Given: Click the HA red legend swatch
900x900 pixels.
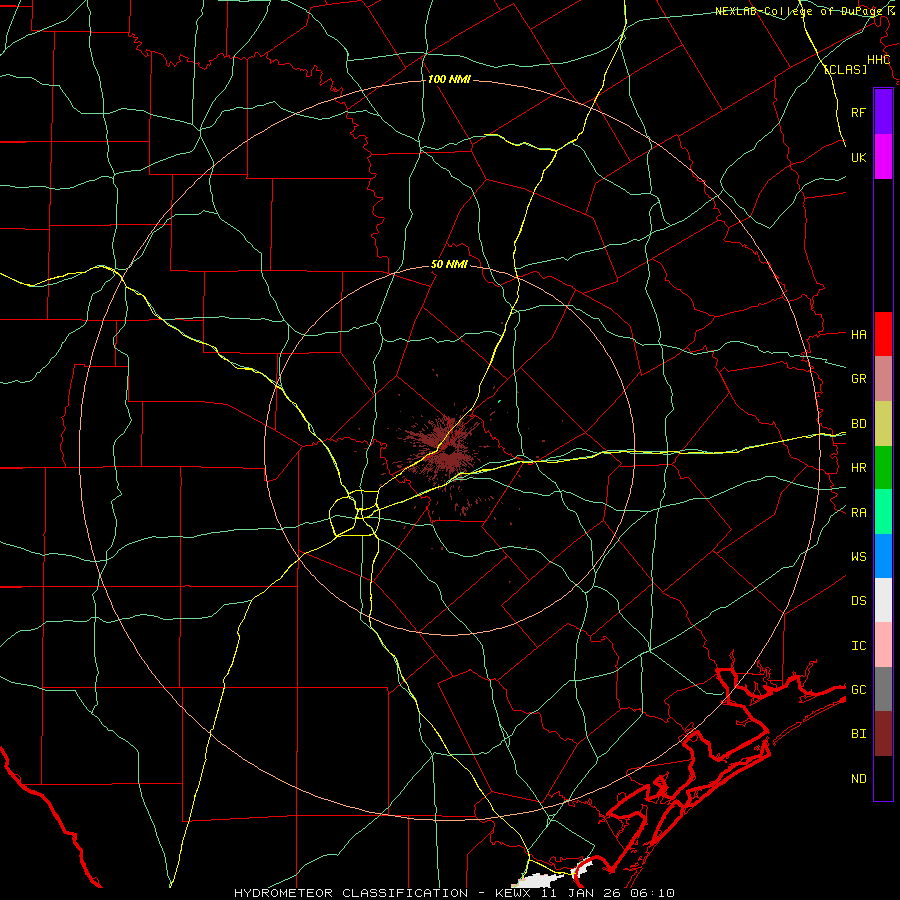Looking at the screenshot, I should (x=883, y=334).
